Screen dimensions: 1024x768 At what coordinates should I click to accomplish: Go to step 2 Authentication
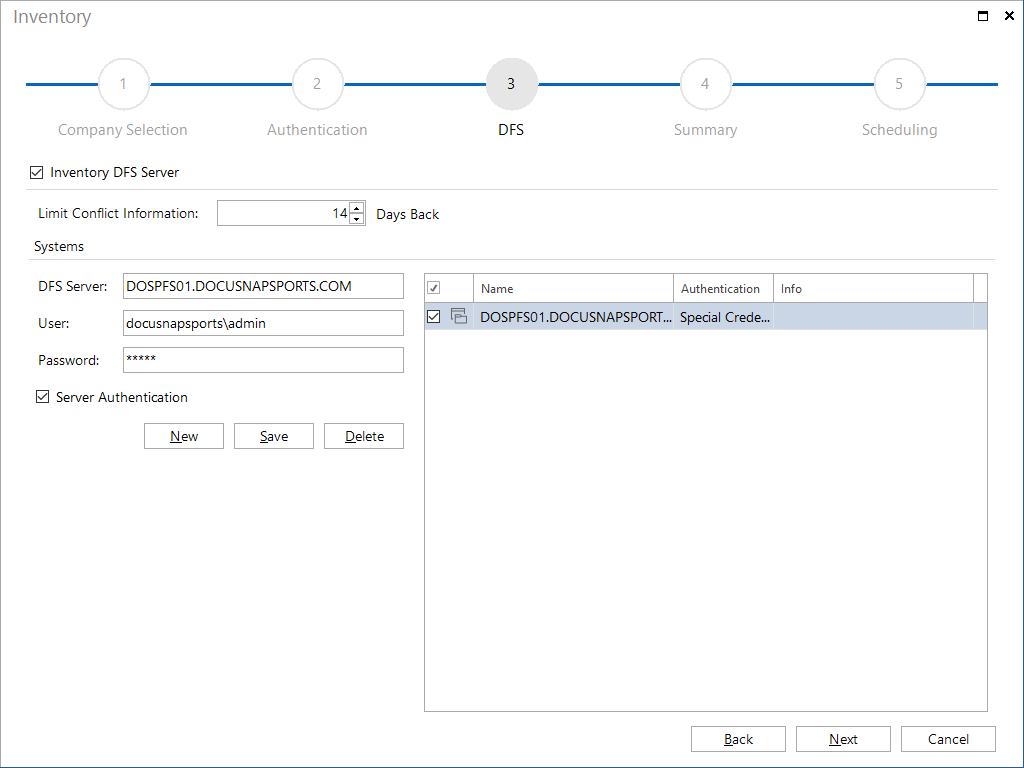(x=317, y=84)
